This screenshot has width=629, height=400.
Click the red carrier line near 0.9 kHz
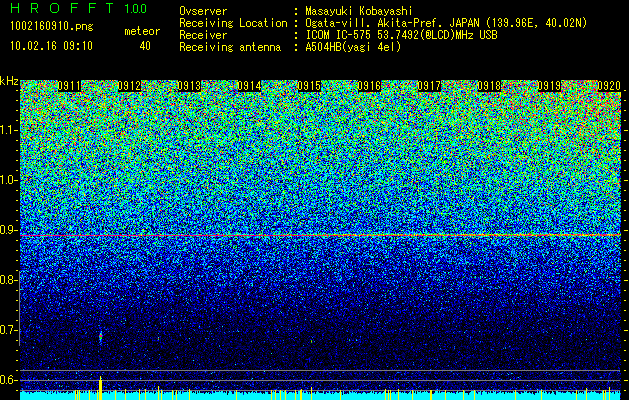(x=320, y=235)
